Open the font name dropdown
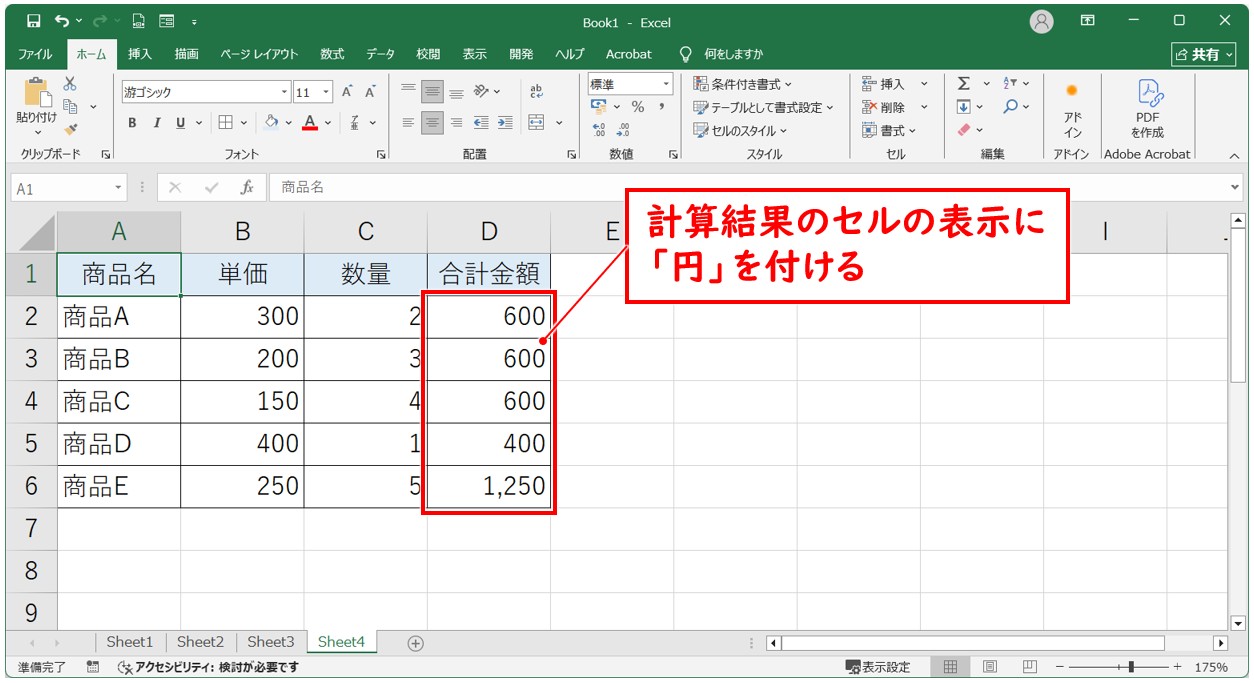 pos(285,91)
